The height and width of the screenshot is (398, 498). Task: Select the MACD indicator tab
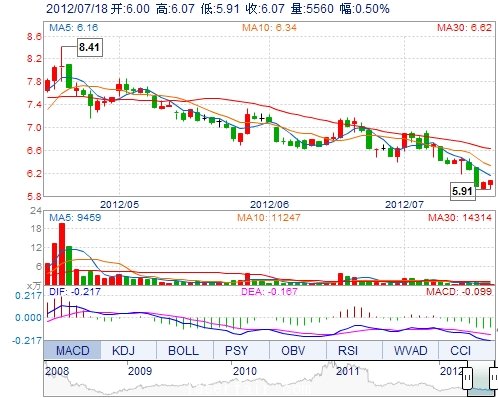point(72,350)
